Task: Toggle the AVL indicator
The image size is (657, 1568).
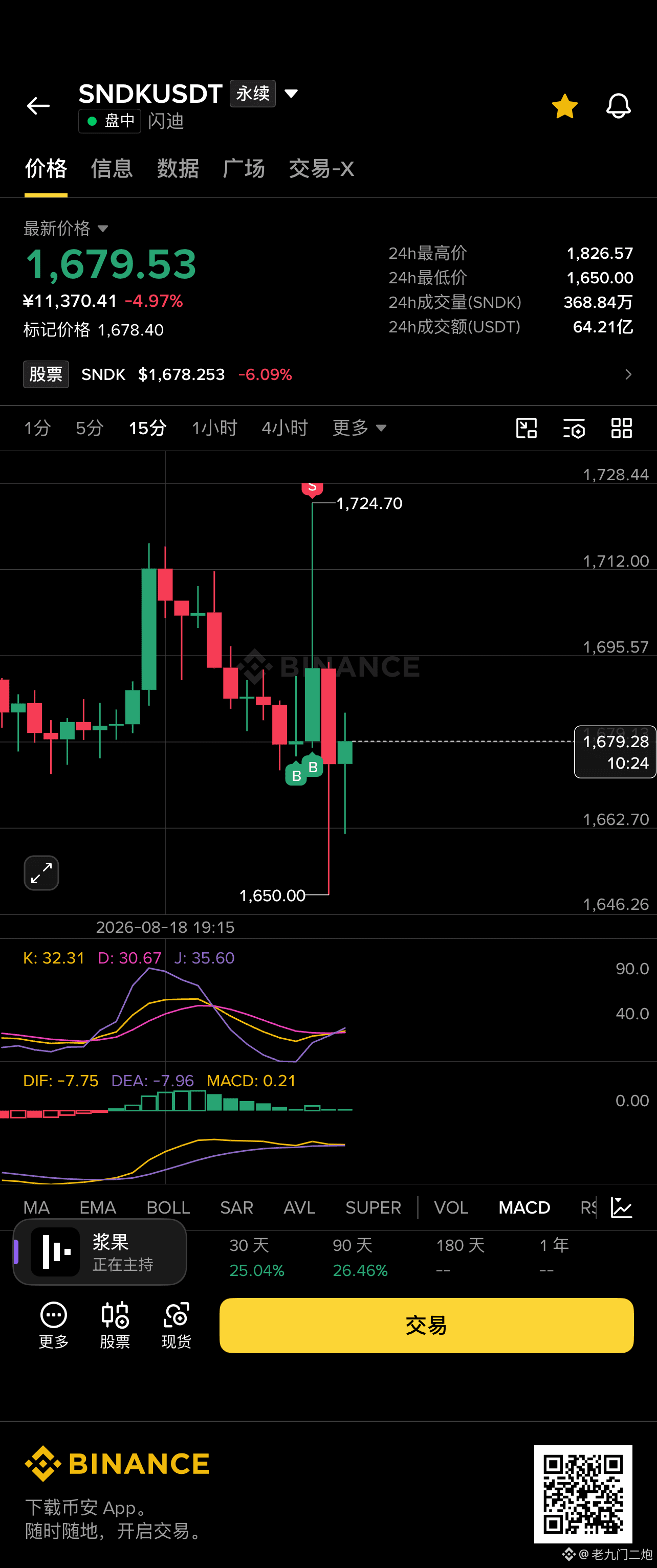Action: tap(299, 1207)
